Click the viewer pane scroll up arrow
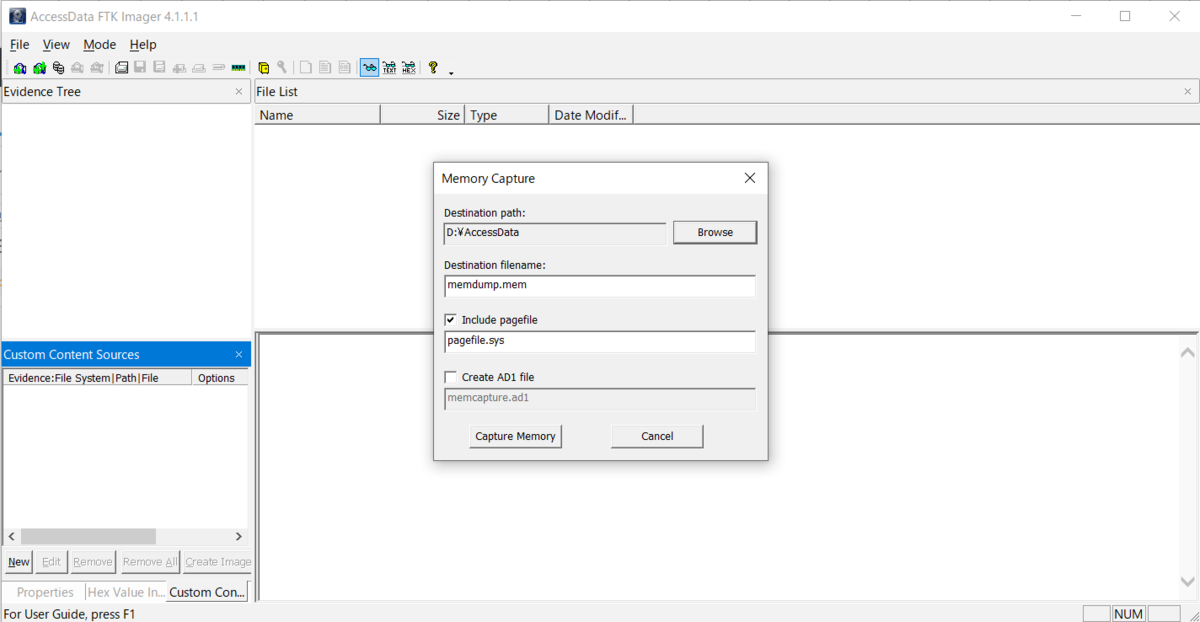 (1187, 352)
